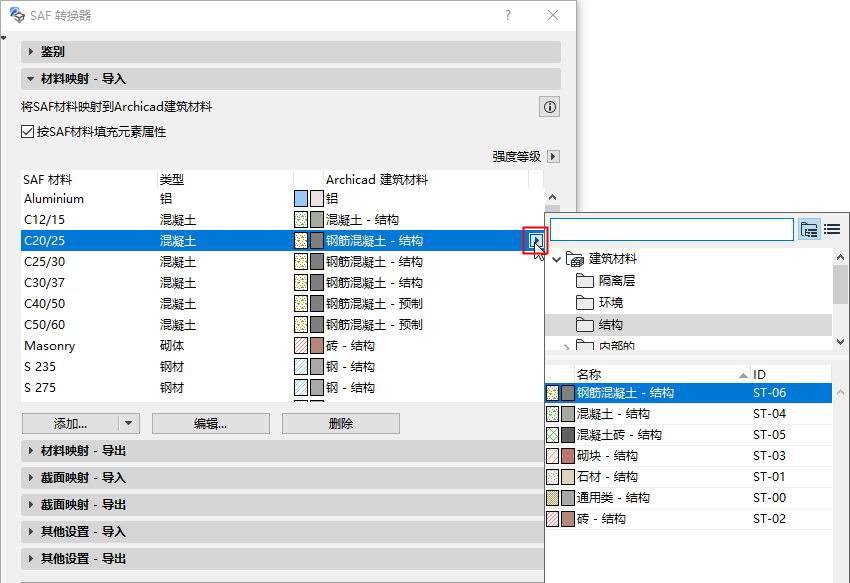
Task: Click the 强度等级 arrow button
Action: pyautogui.click(x=553, y=157)
